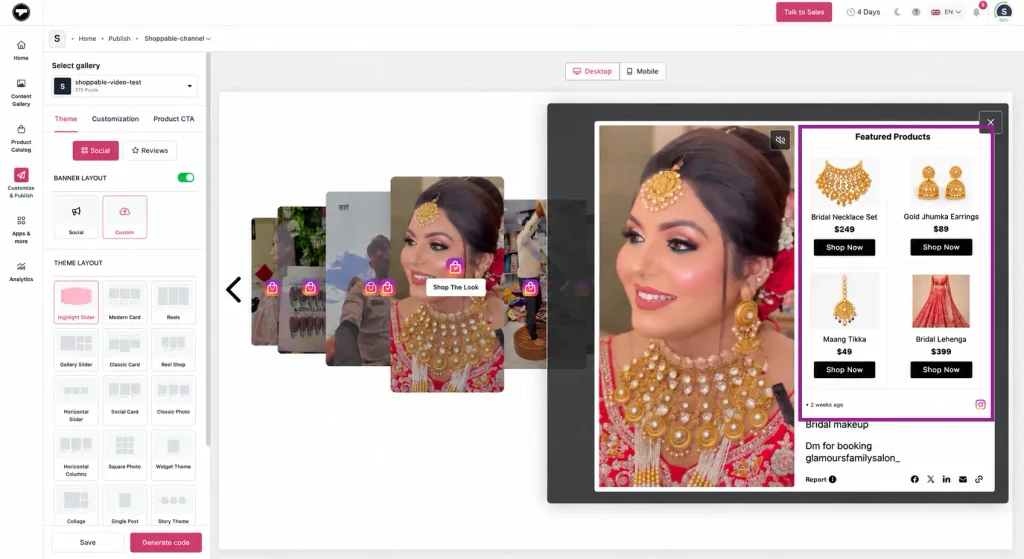Toggle dark mode moon icon

point(897,12)
